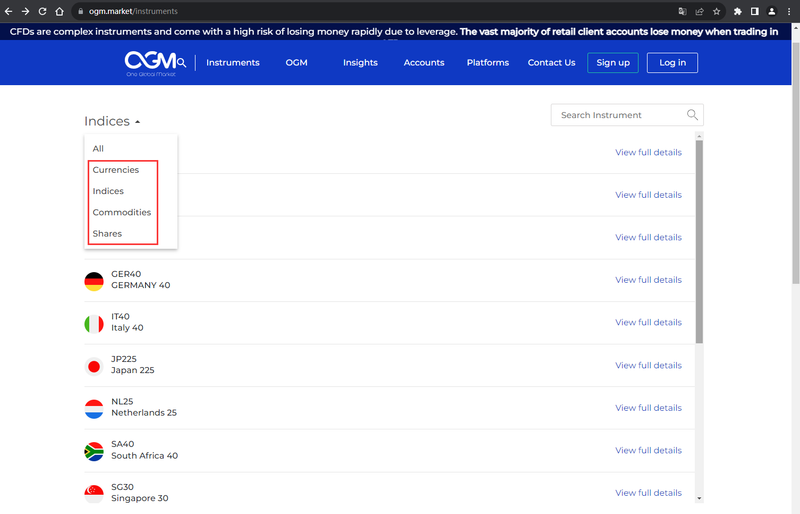Click the Italy 40 instrument name

click(128, 328)
